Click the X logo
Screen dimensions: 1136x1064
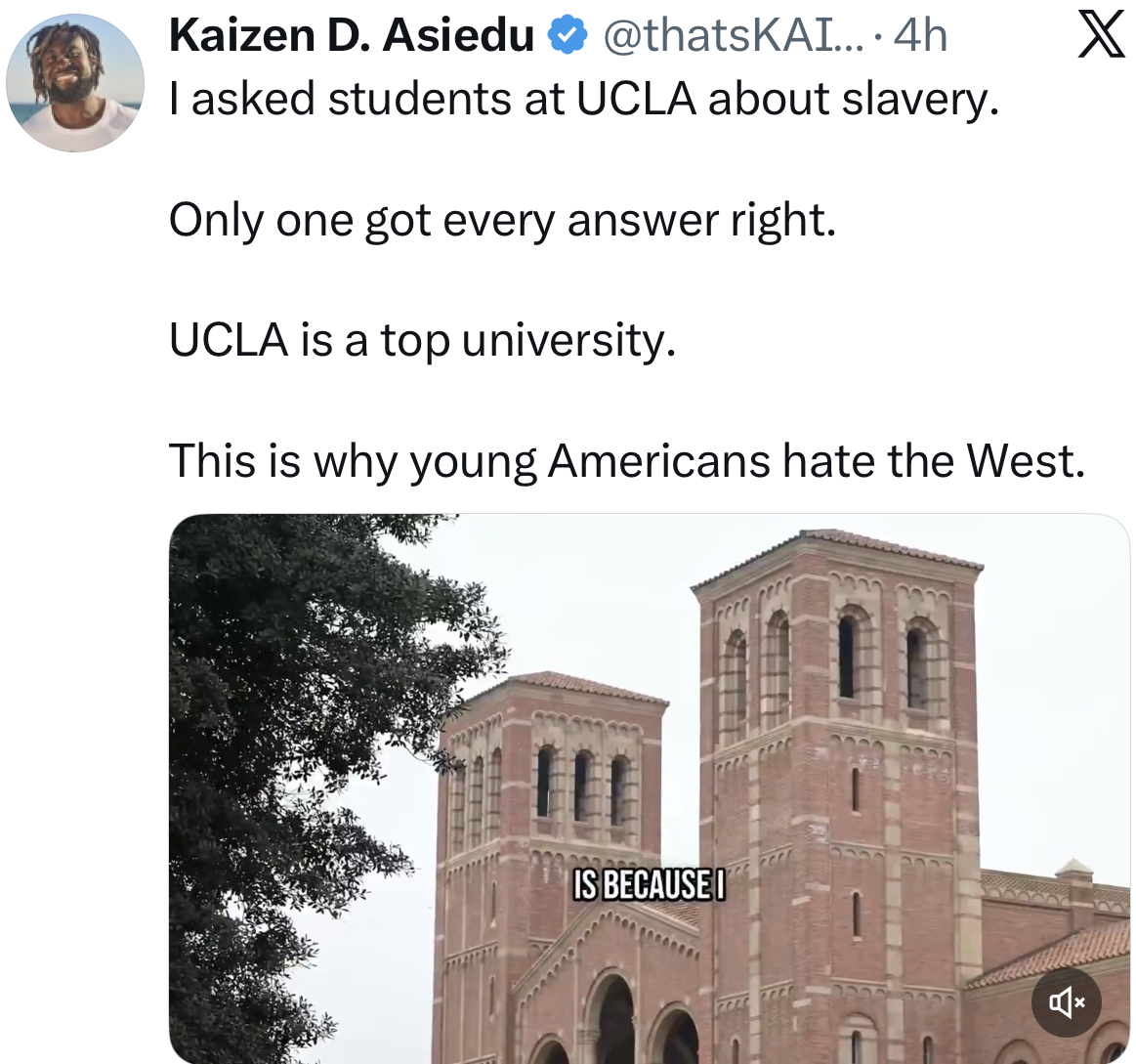coord(1102,36)
